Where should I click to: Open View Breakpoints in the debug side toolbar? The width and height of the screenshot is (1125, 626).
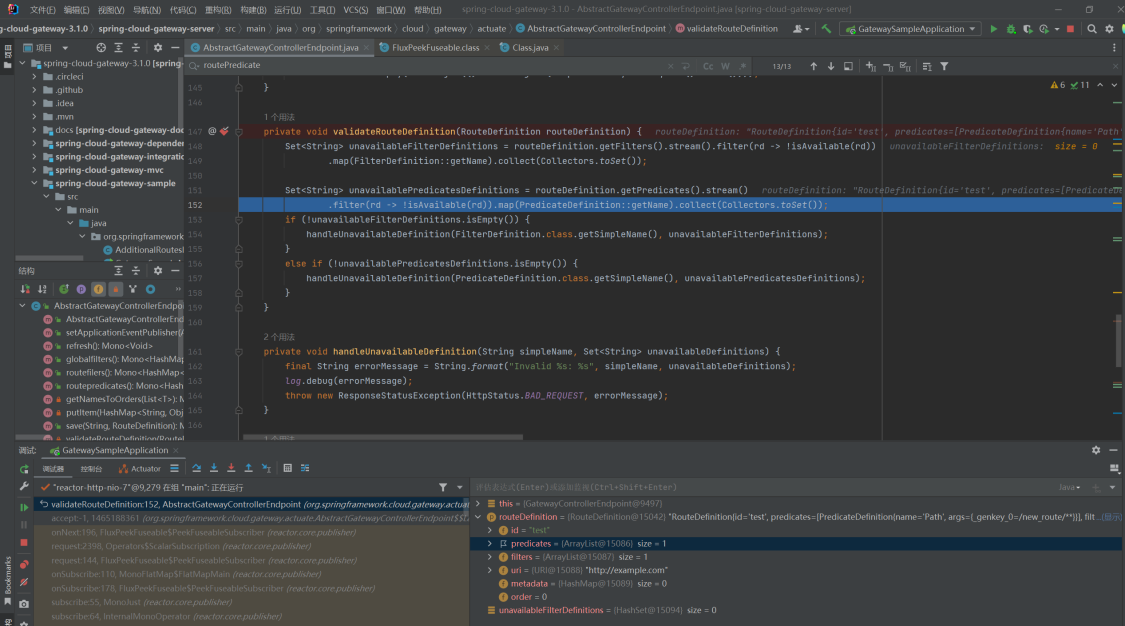(x=24, y=564)
